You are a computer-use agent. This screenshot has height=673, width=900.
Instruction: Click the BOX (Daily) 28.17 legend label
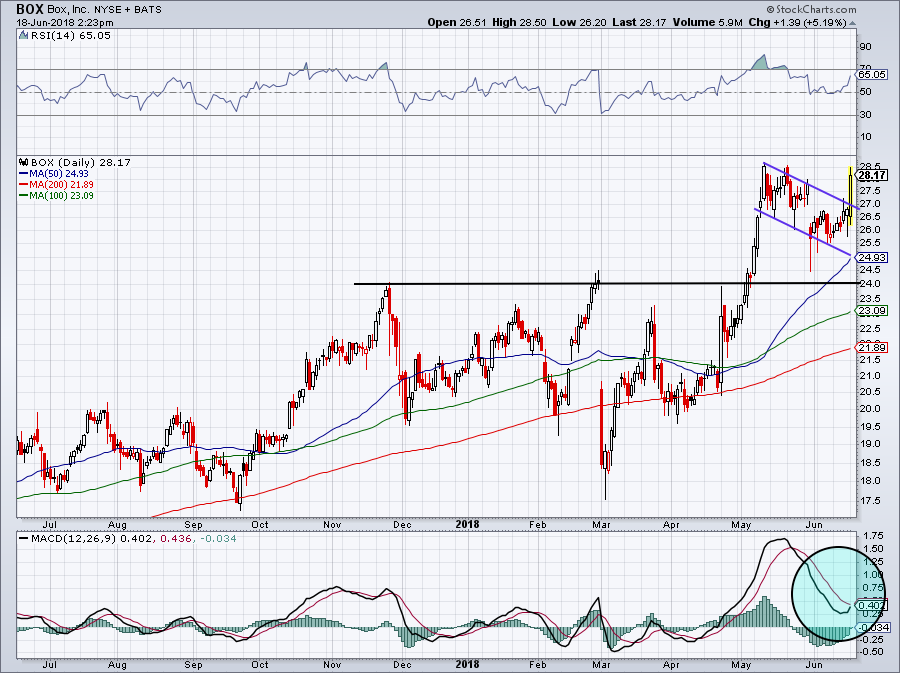pos(81,162)
